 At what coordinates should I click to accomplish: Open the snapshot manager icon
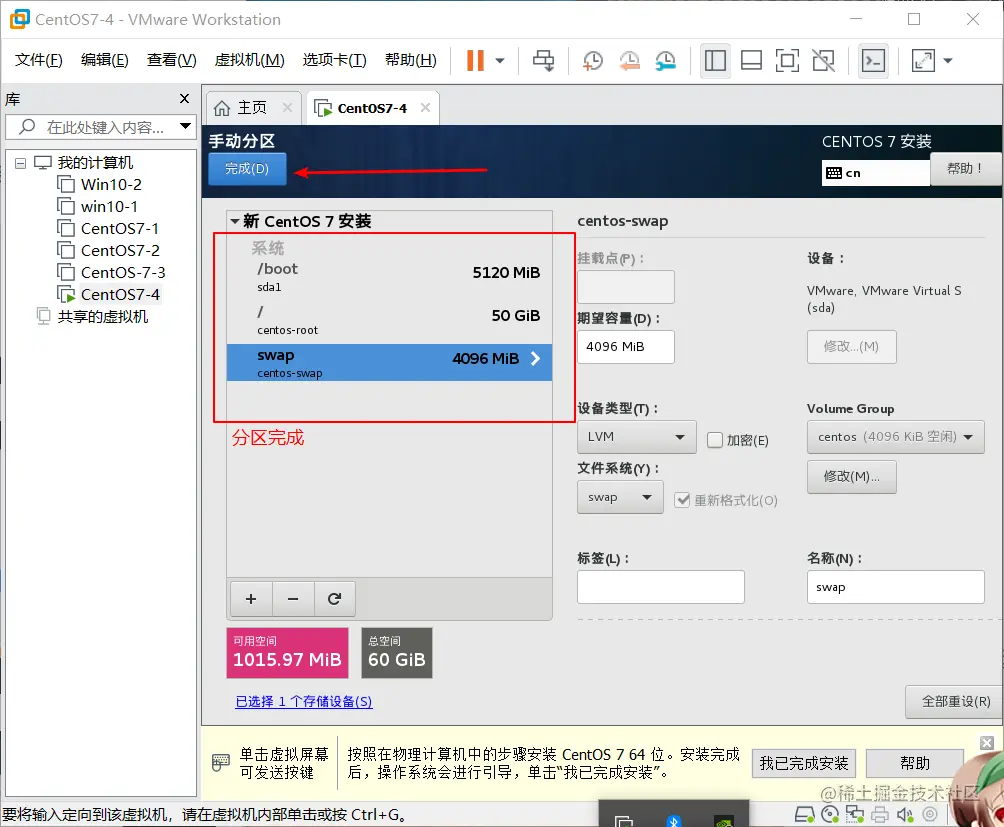[x=666, y=61]
